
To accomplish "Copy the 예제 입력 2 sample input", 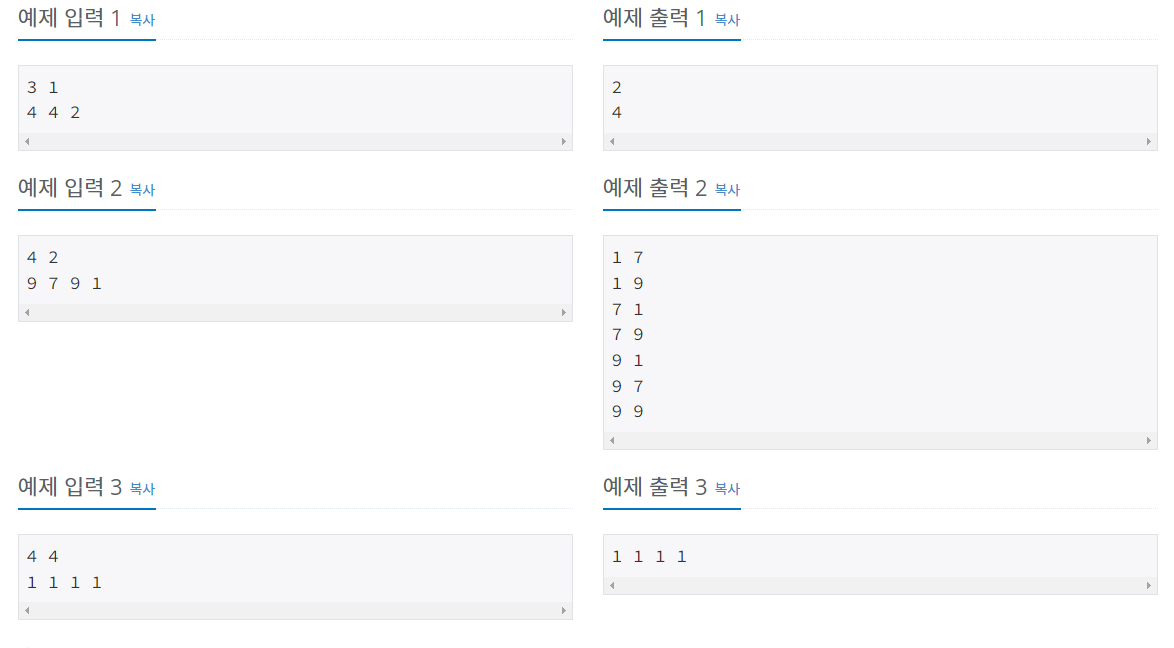I will 142,189.
